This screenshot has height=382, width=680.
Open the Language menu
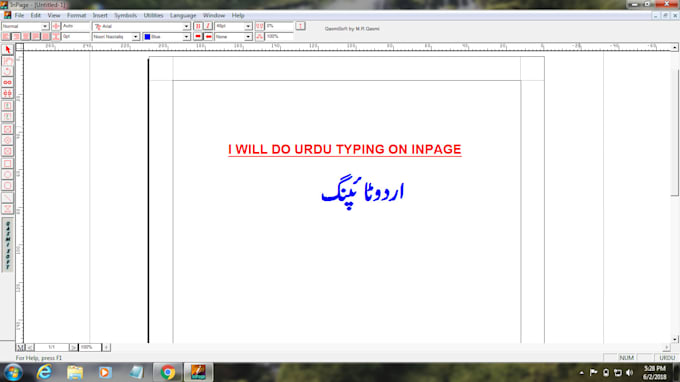(x=183, y=15)
